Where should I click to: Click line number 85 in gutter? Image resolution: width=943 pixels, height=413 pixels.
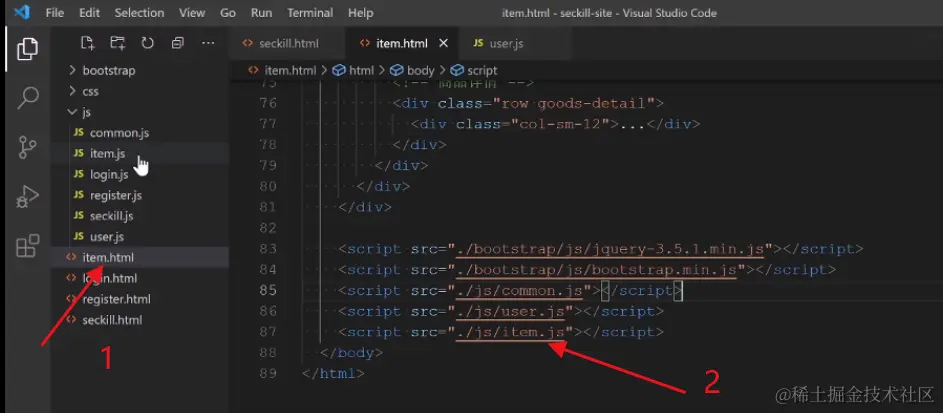click(268, 290)
